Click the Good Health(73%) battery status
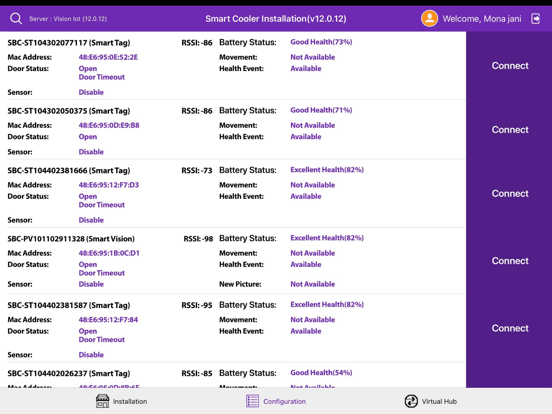 point(321,42)
